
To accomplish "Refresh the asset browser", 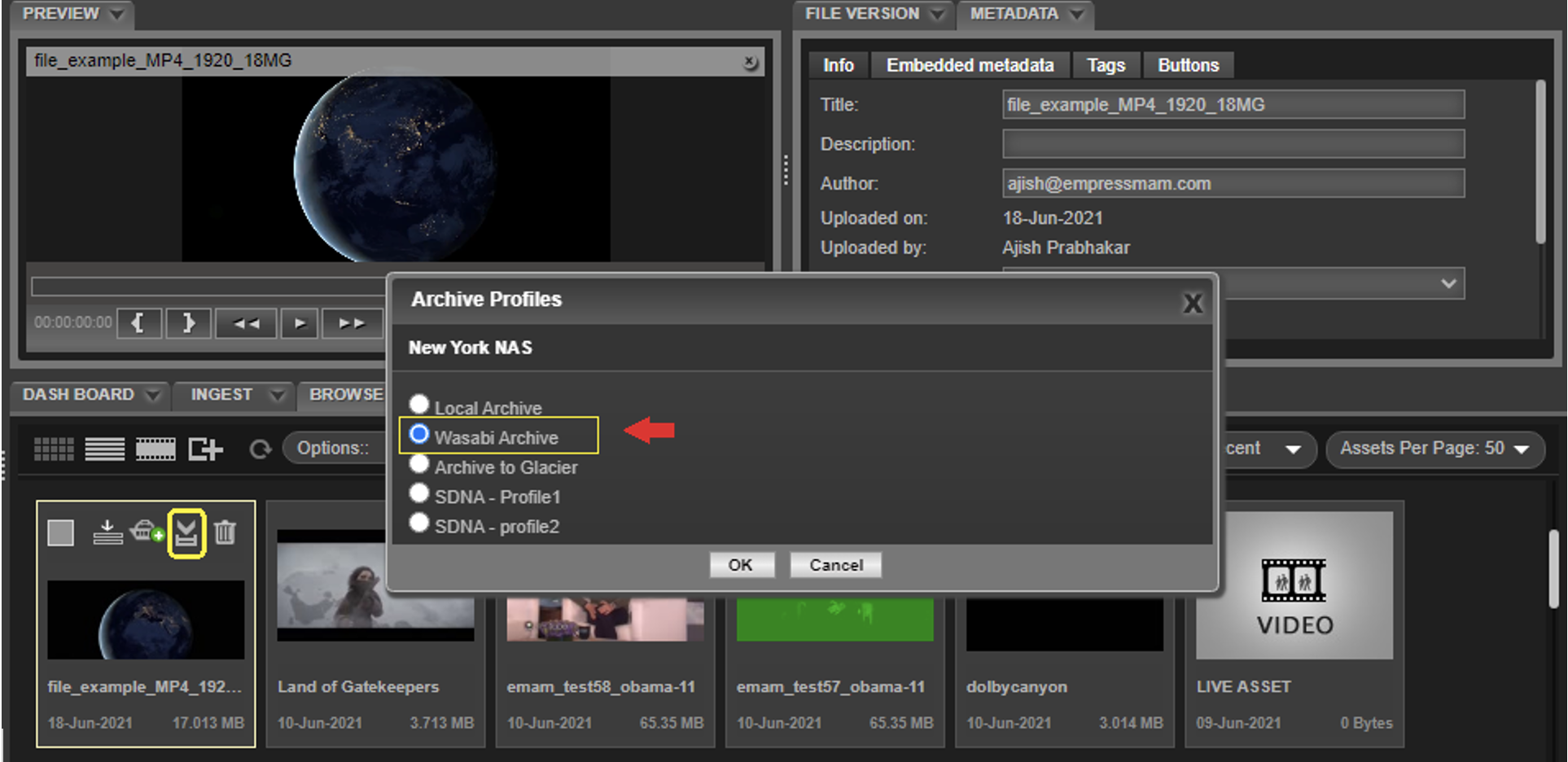I will tap(261, 449).
